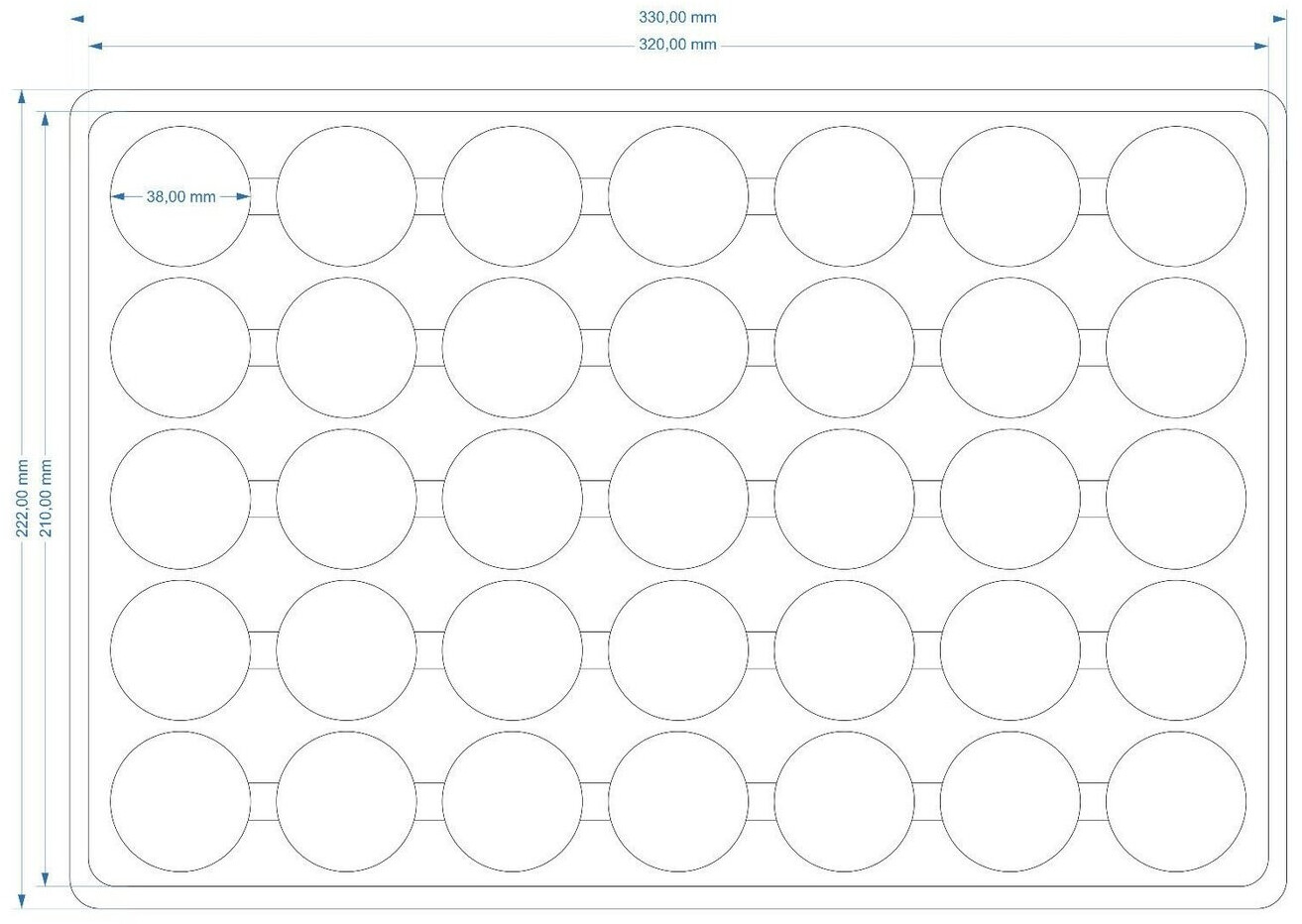The image size is (1302, 924).
Task: Click connector between first two top-row circles
Action: click(x=263, y=196)
